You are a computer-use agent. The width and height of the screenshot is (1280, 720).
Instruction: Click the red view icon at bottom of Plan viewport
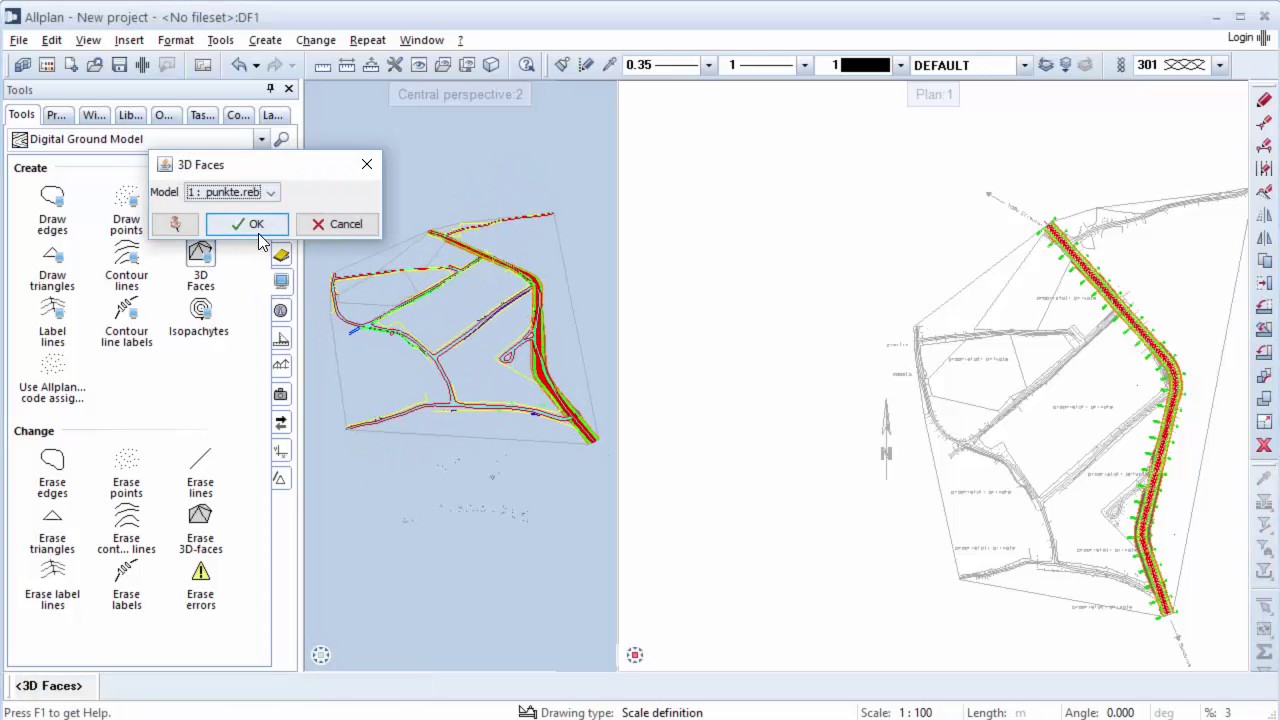(x=635, y=655)
